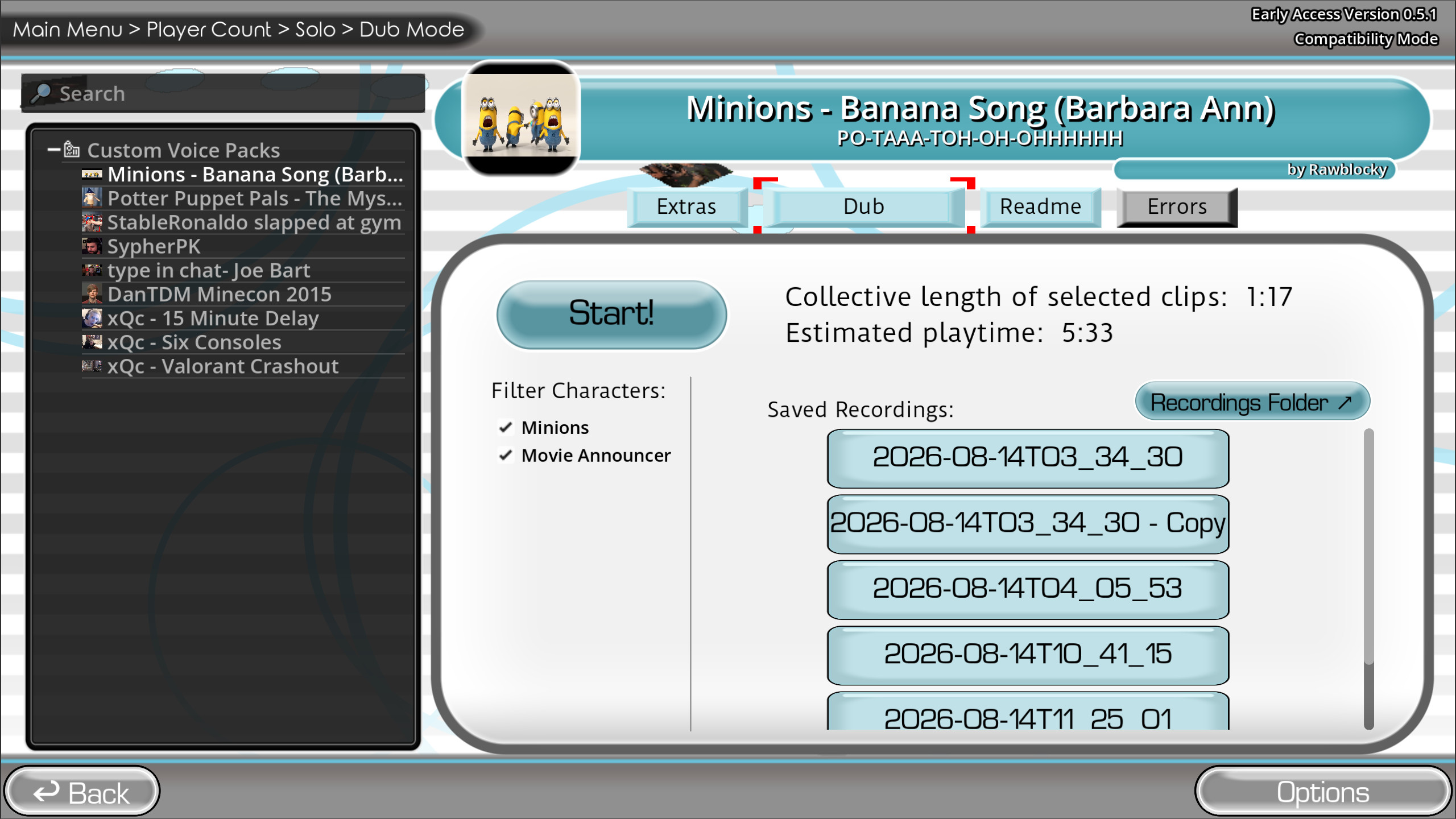Uncheck the Movie Announcer character filter
Screen dimensions: 1456x819
pyautogui.click(x=505, y=455)
